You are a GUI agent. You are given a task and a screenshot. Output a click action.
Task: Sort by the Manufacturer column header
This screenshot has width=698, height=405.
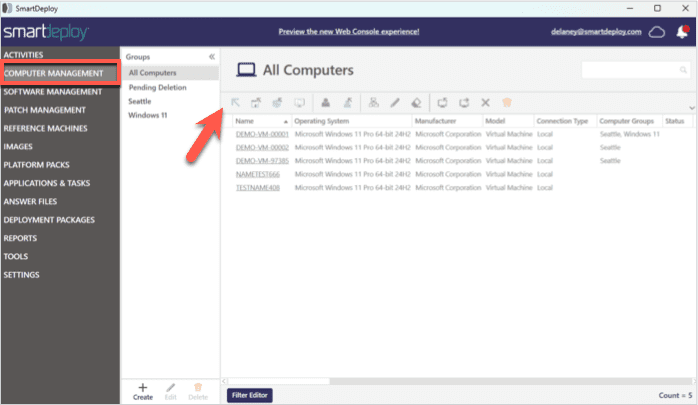[x=447, y=121]
